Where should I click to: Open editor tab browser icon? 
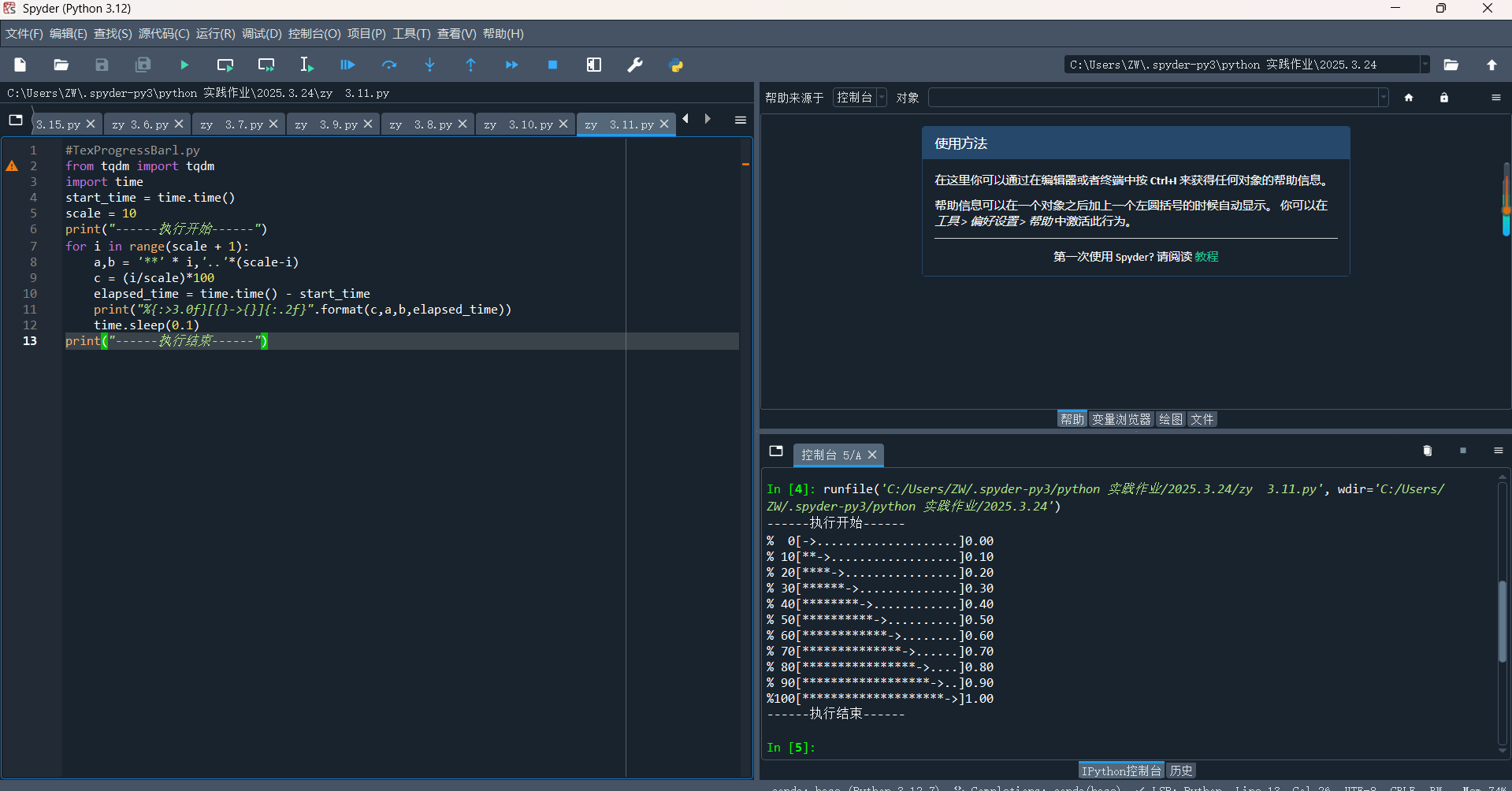tap(16, 120)
